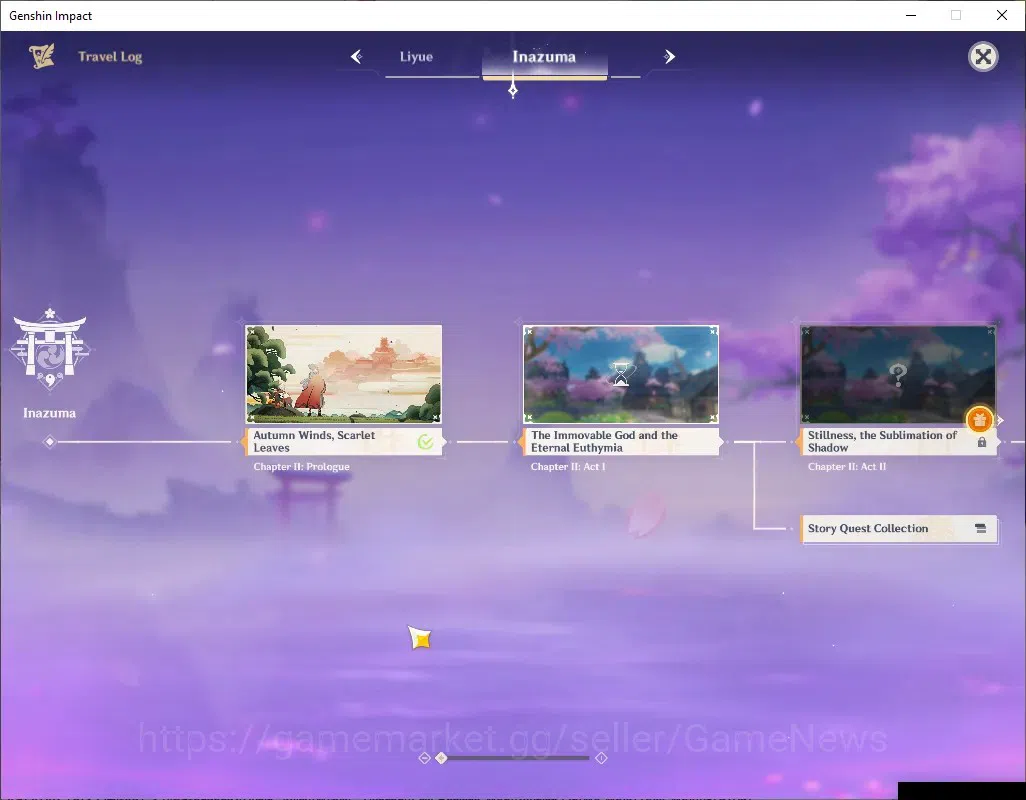Image resolution: width=1026 pixels, height=800 pixels.
Task: Open The Immovable God chapter thumbnail
Action: click(x=620, y=374)
